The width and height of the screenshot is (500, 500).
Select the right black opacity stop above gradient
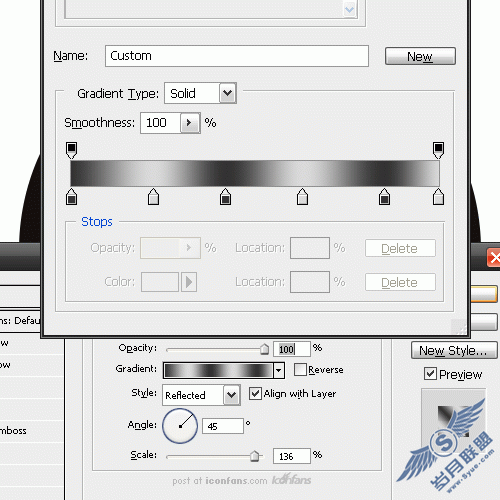[x=438, y=150]
